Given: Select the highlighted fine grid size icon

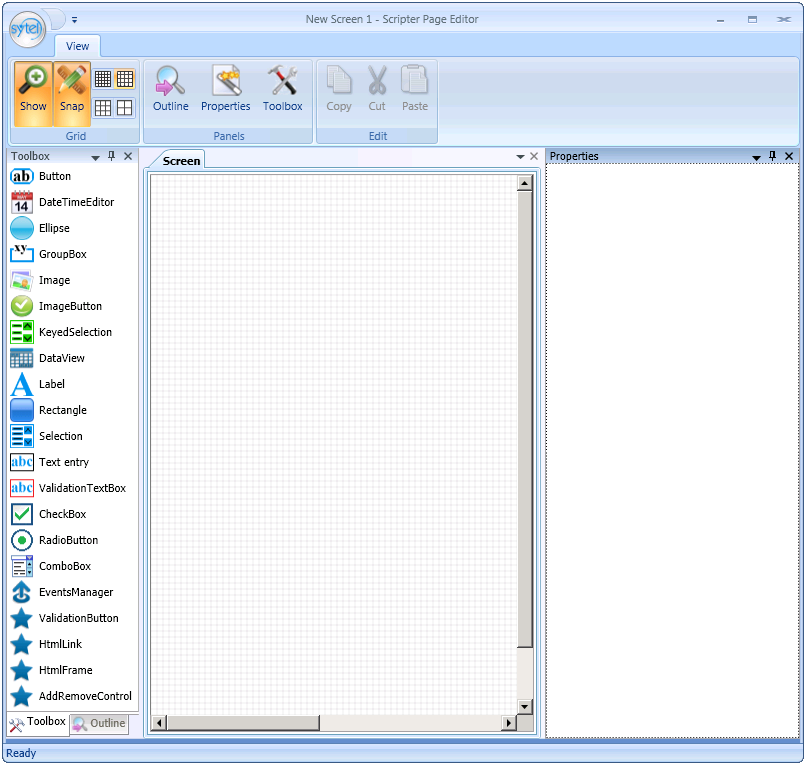Looking at the screenshot, I should pyautogui.click(x=125, y=79).
